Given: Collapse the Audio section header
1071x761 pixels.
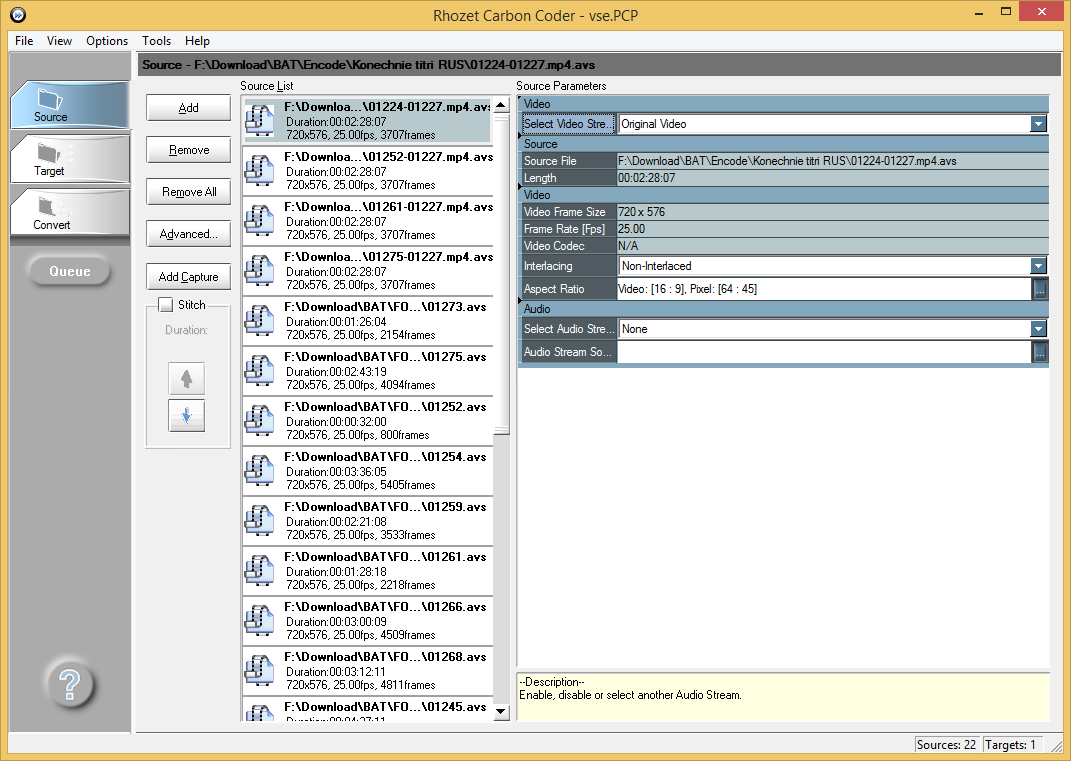Looking at the screenshot, I should click(x=783, y=309).
